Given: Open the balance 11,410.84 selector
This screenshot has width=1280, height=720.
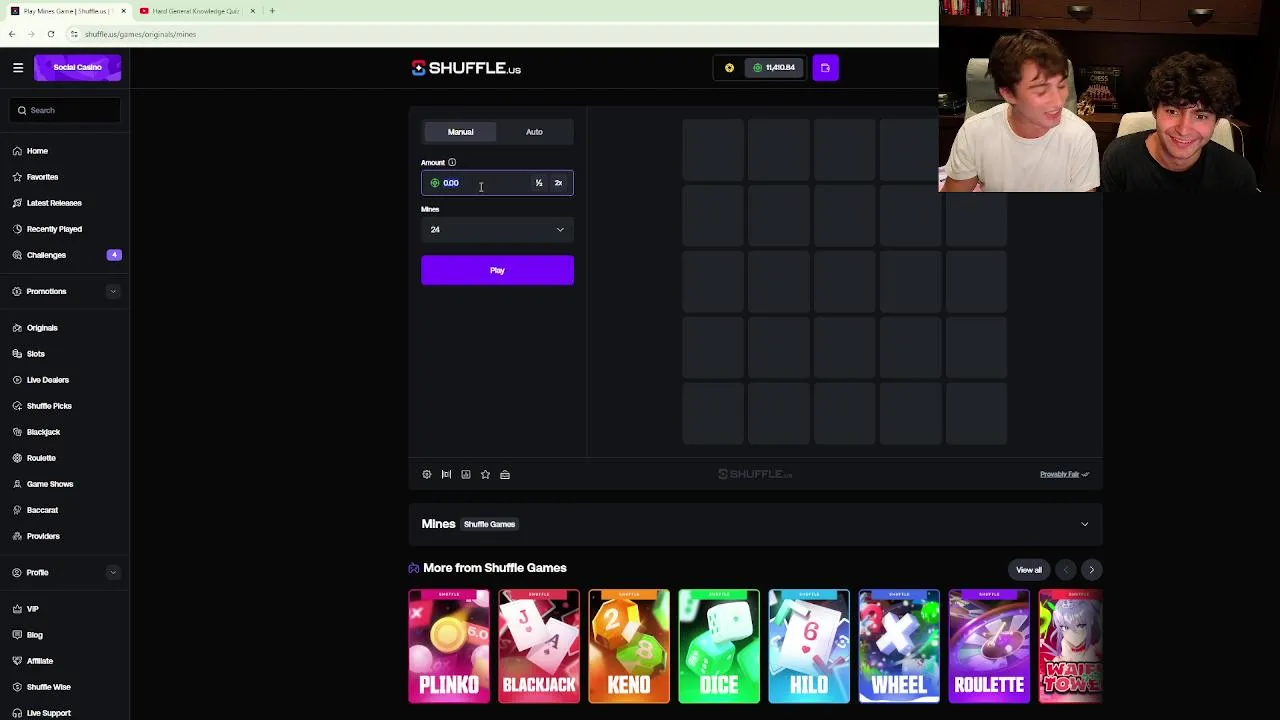Looking at the screenshot, I should pyautogui.click(x=775, y=68).
